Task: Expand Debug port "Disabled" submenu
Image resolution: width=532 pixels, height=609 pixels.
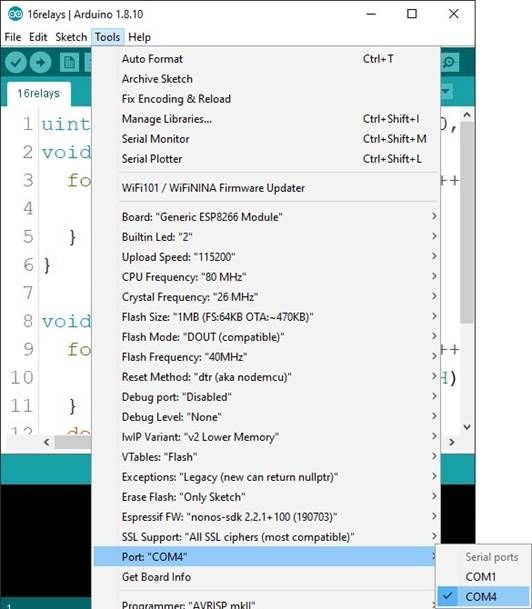Action: tap(266, 397)
